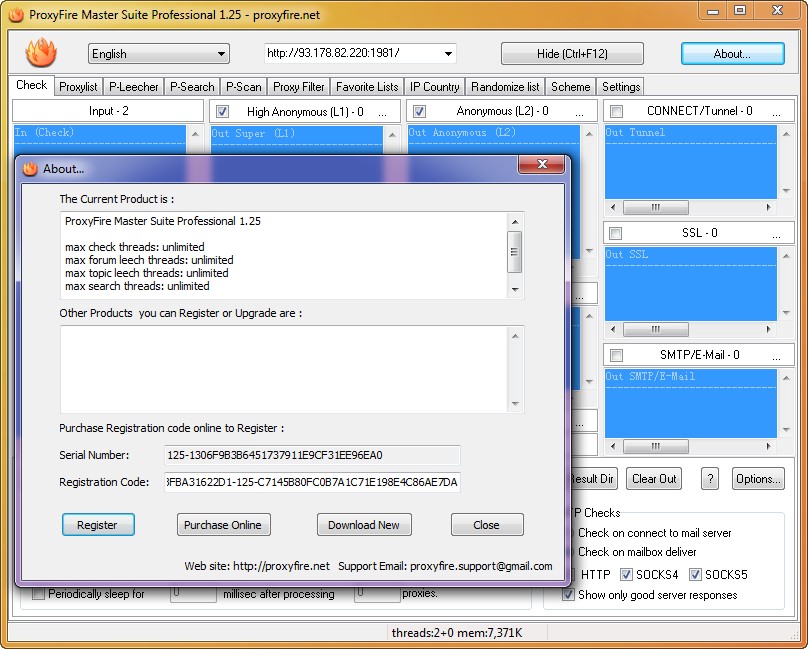This screenshot has width=808, height=649.
Task: Click ellipsis next to CONNECT/Tunnel
Action: point(776,113)
